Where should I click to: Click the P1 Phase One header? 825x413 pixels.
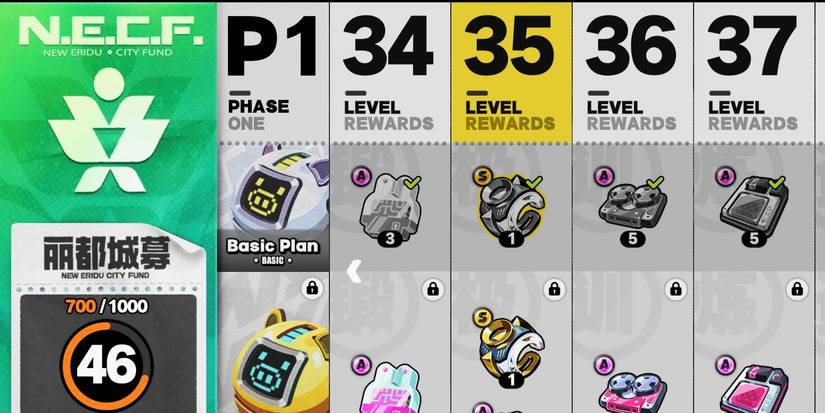pos(274,73)
